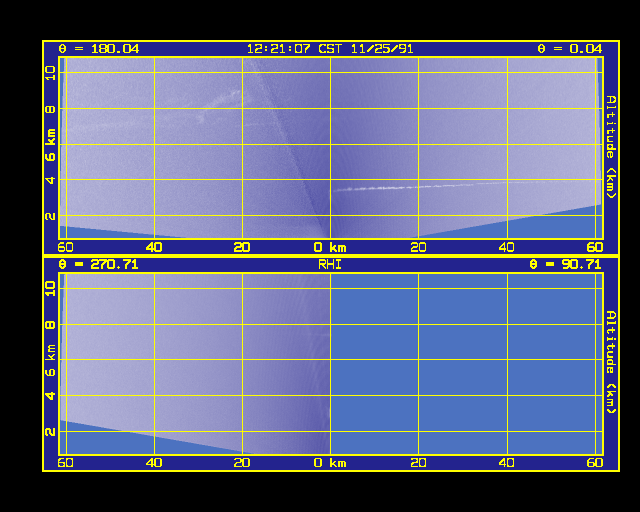
Task: Click lower panel's 6 km altitude label
Action: tap(50, 361)
